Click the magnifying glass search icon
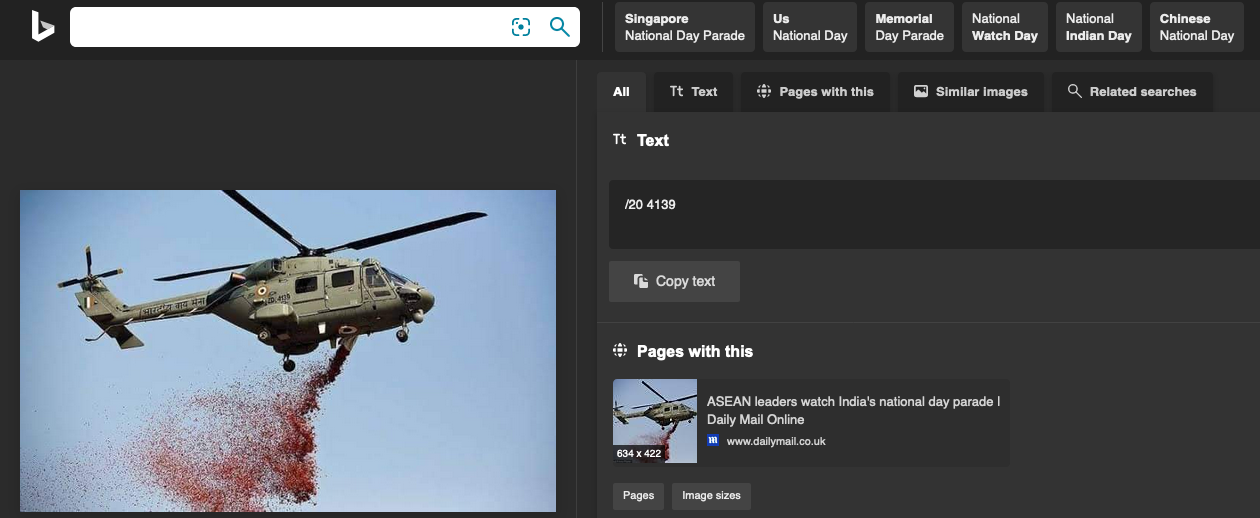 (560, 27)
